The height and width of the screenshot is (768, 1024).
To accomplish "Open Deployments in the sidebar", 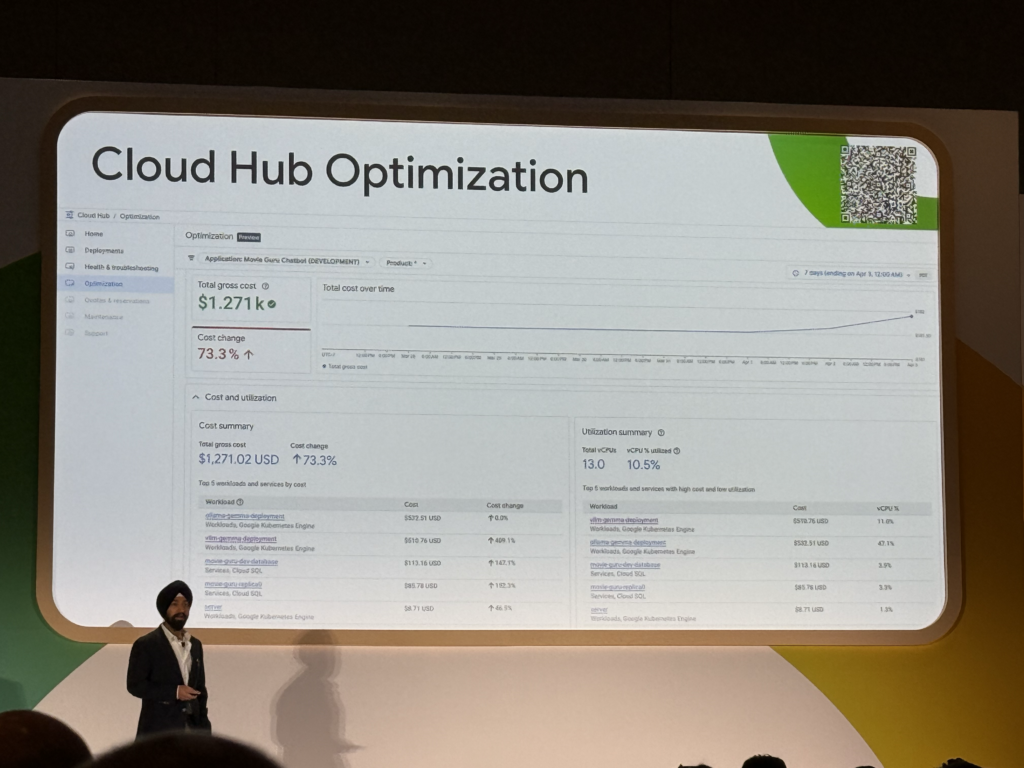I will pos(104,250).
